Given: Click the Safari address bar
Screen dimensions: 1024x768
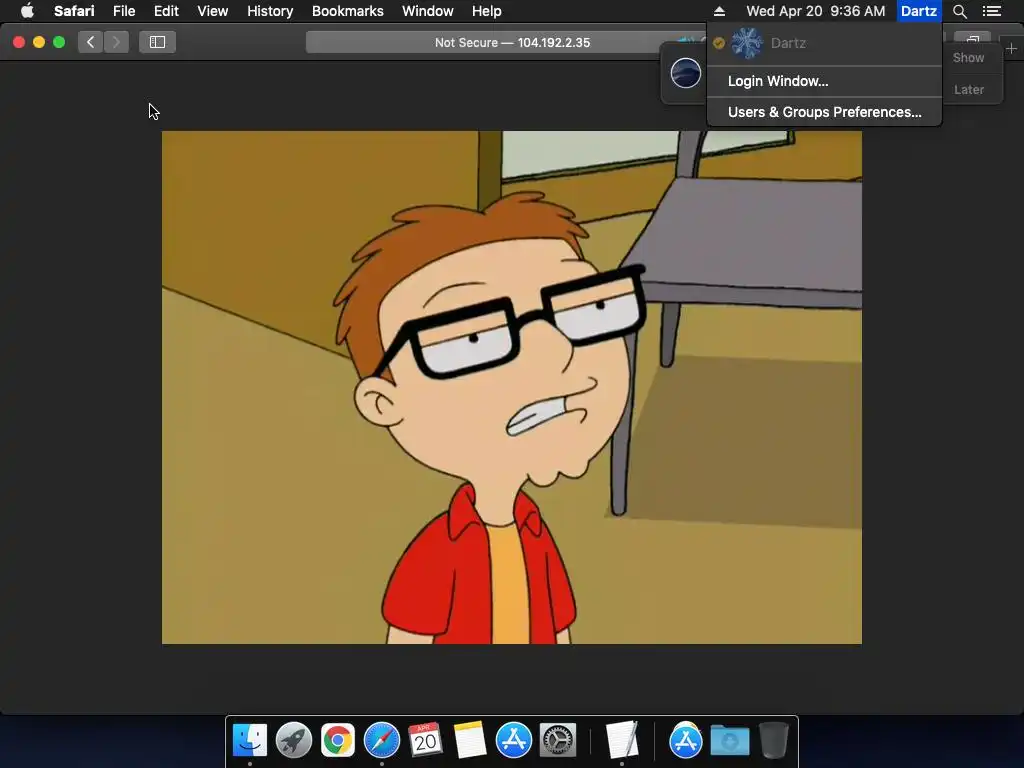Looking at the screenshot, I should [512, 42].
